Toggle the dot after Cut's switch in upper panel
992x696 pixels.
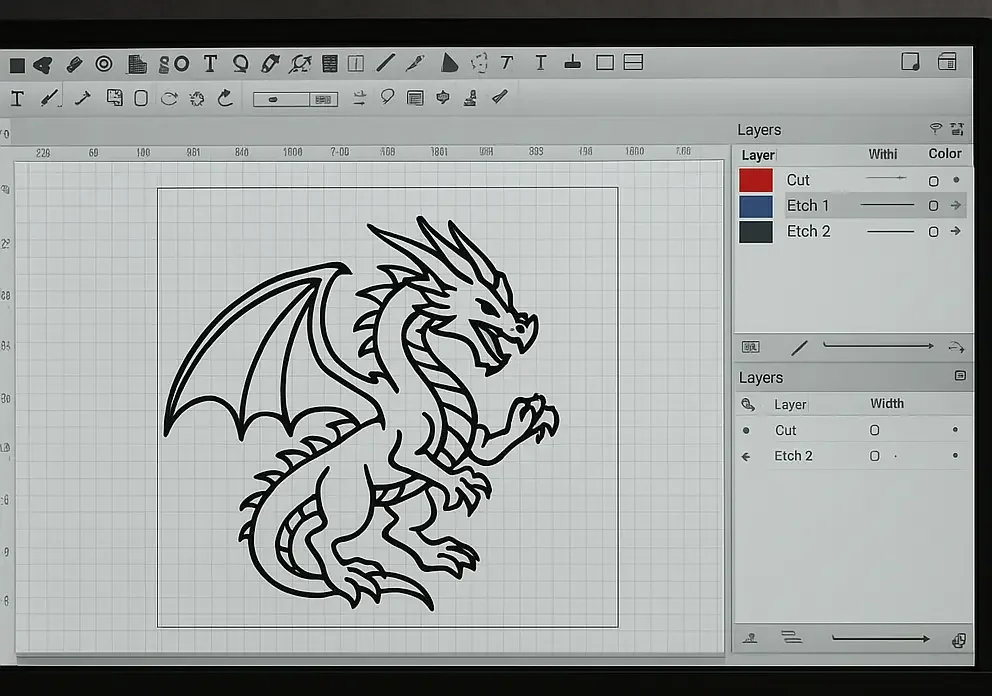click(x=957, y=180)
